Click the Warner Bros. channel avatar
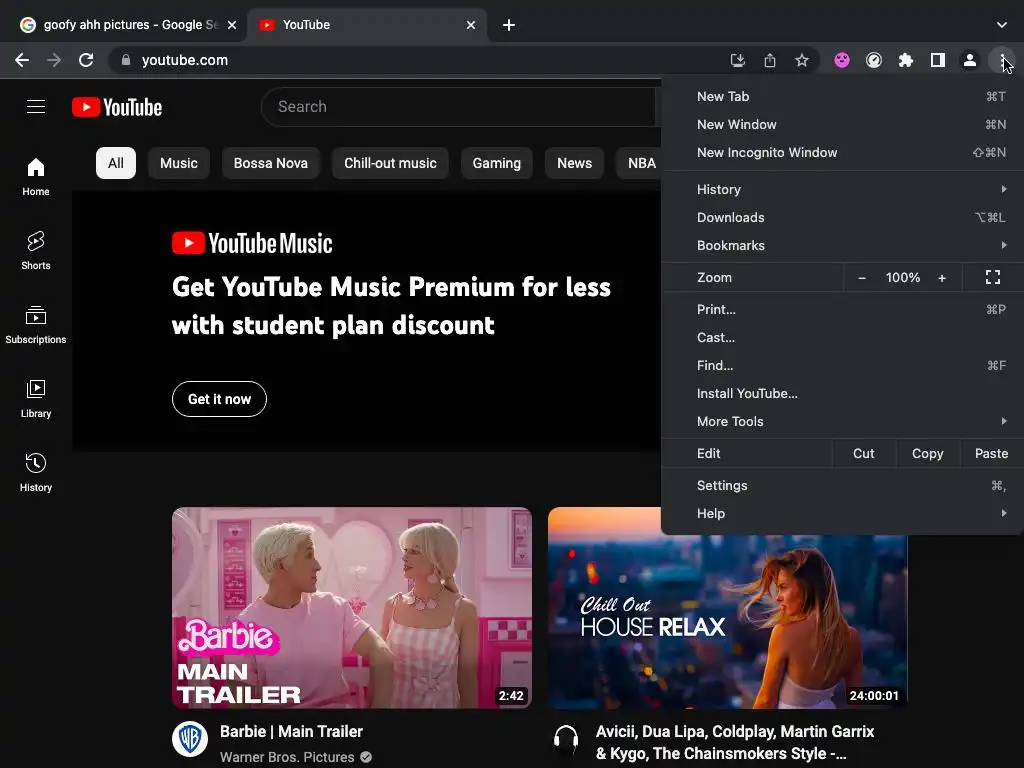This screenshot has width=1024, height=768. [190, 739]
